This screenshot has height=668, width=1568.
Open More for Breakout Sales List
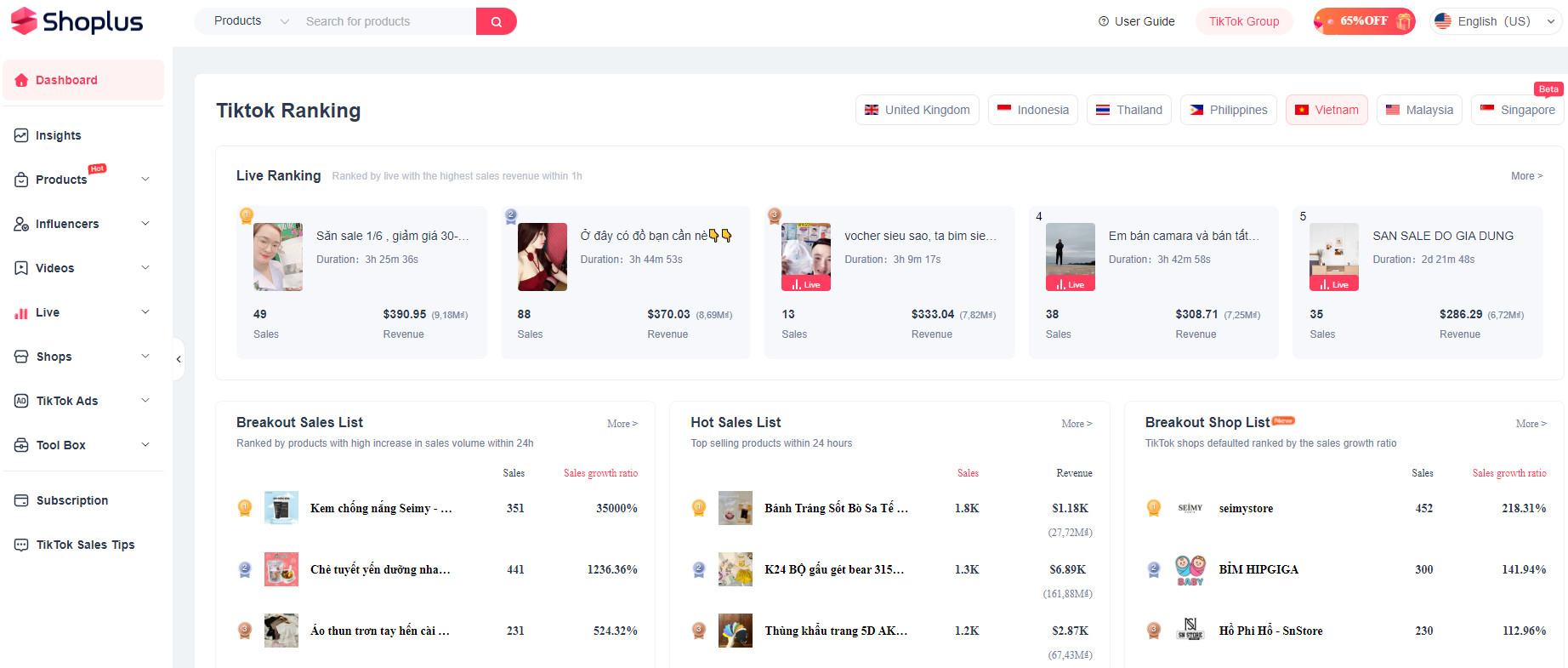click(622, 424)
